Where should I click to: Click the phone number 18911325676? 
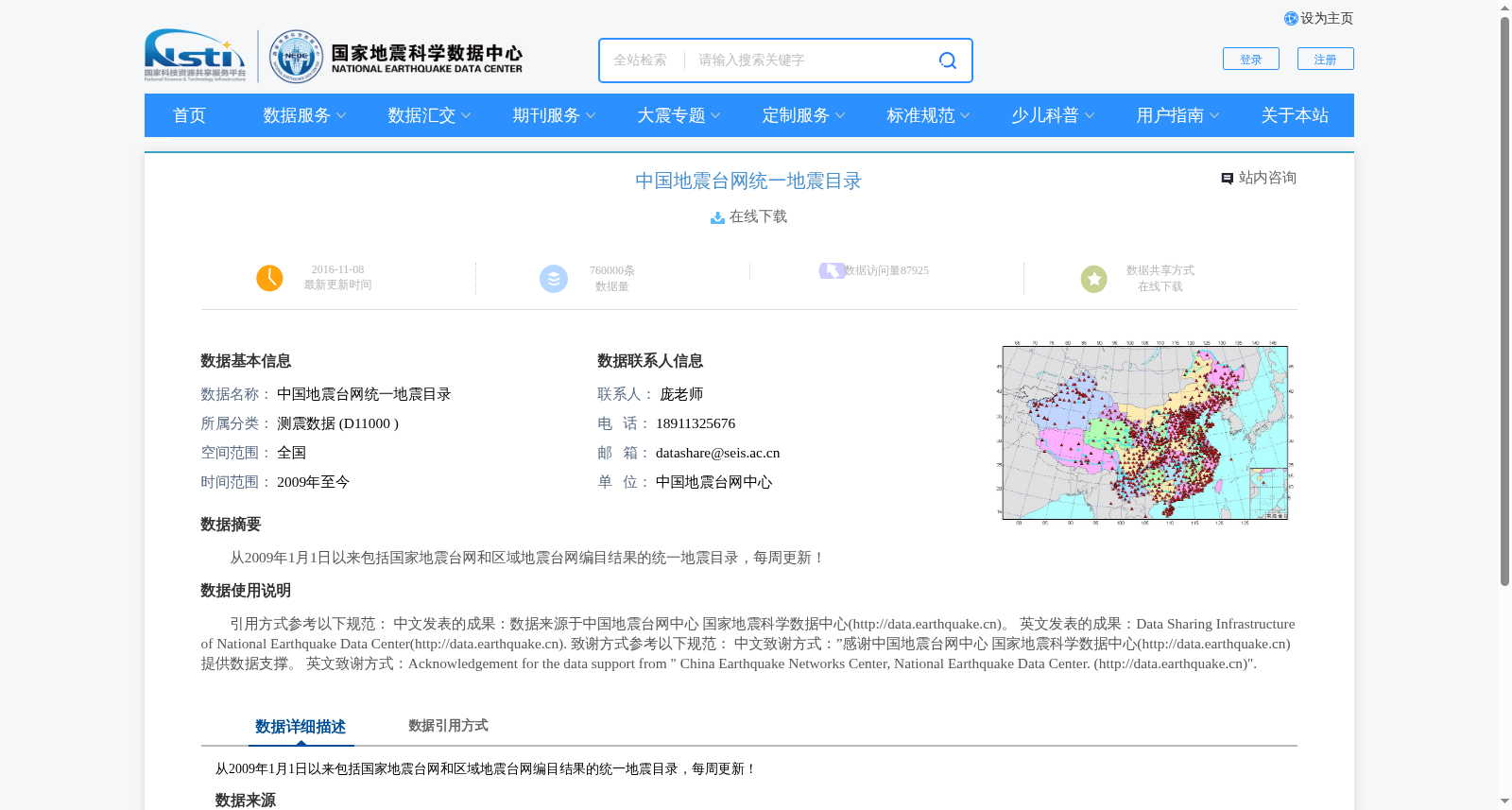point(696,424)
